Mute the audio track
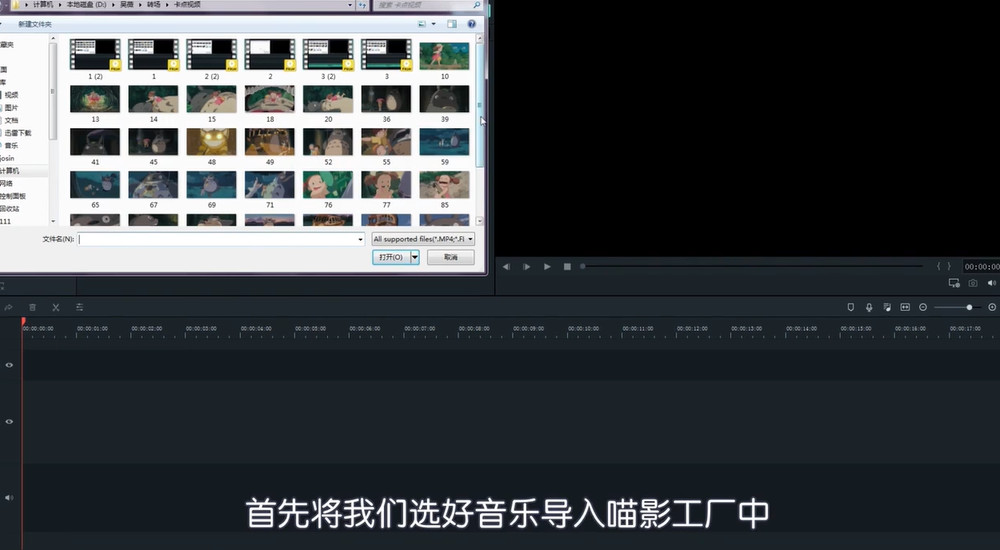 pyautogui.click(x=9, y=497)
